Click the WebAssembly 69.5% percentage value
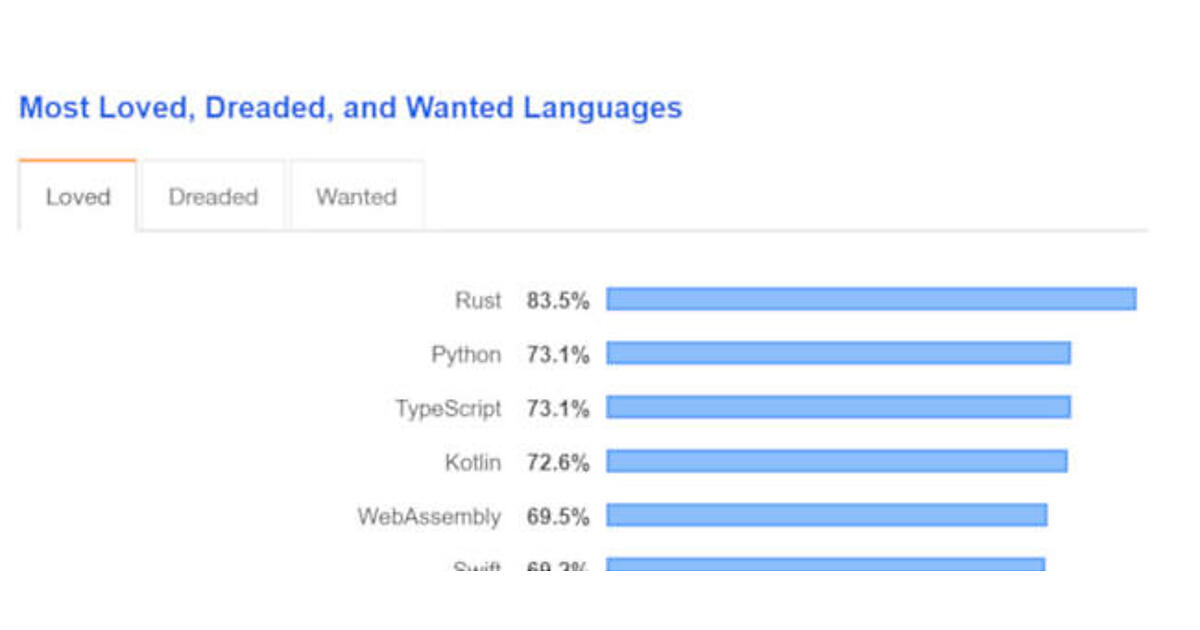 coord(558,516)
